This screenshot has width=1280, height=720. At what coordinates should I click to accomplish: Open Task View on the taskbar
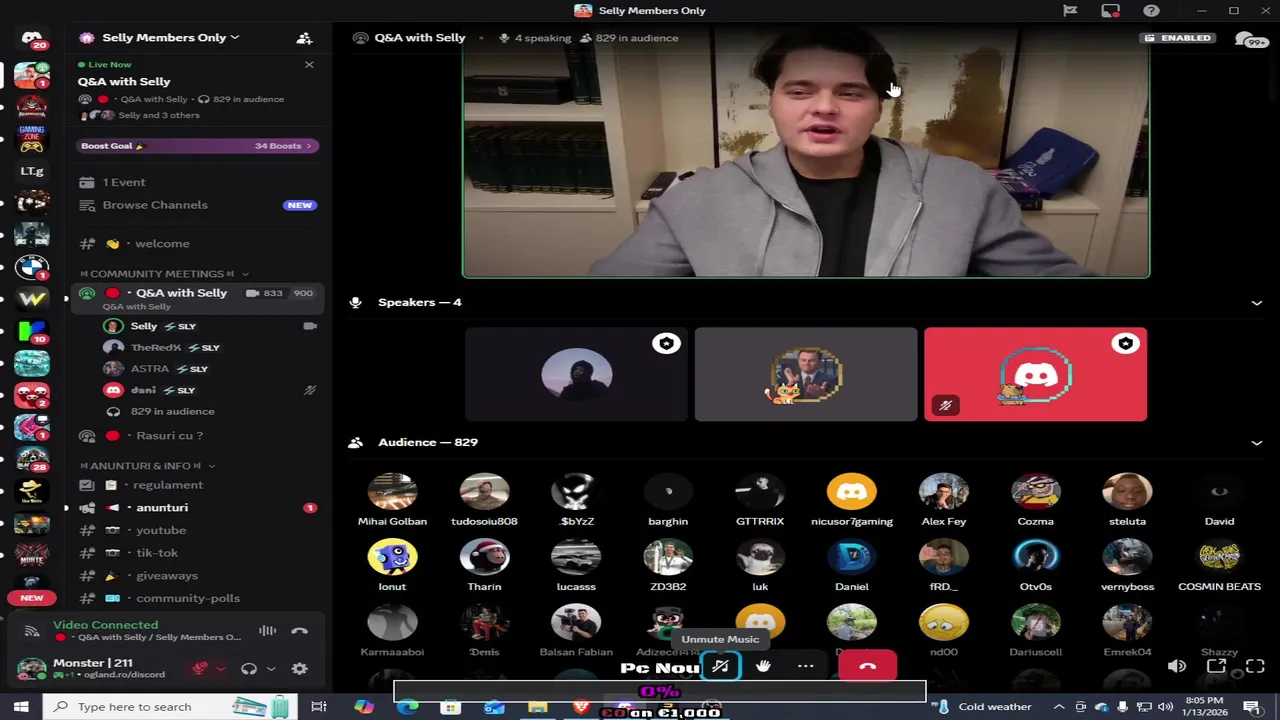(x=319, y=707)
